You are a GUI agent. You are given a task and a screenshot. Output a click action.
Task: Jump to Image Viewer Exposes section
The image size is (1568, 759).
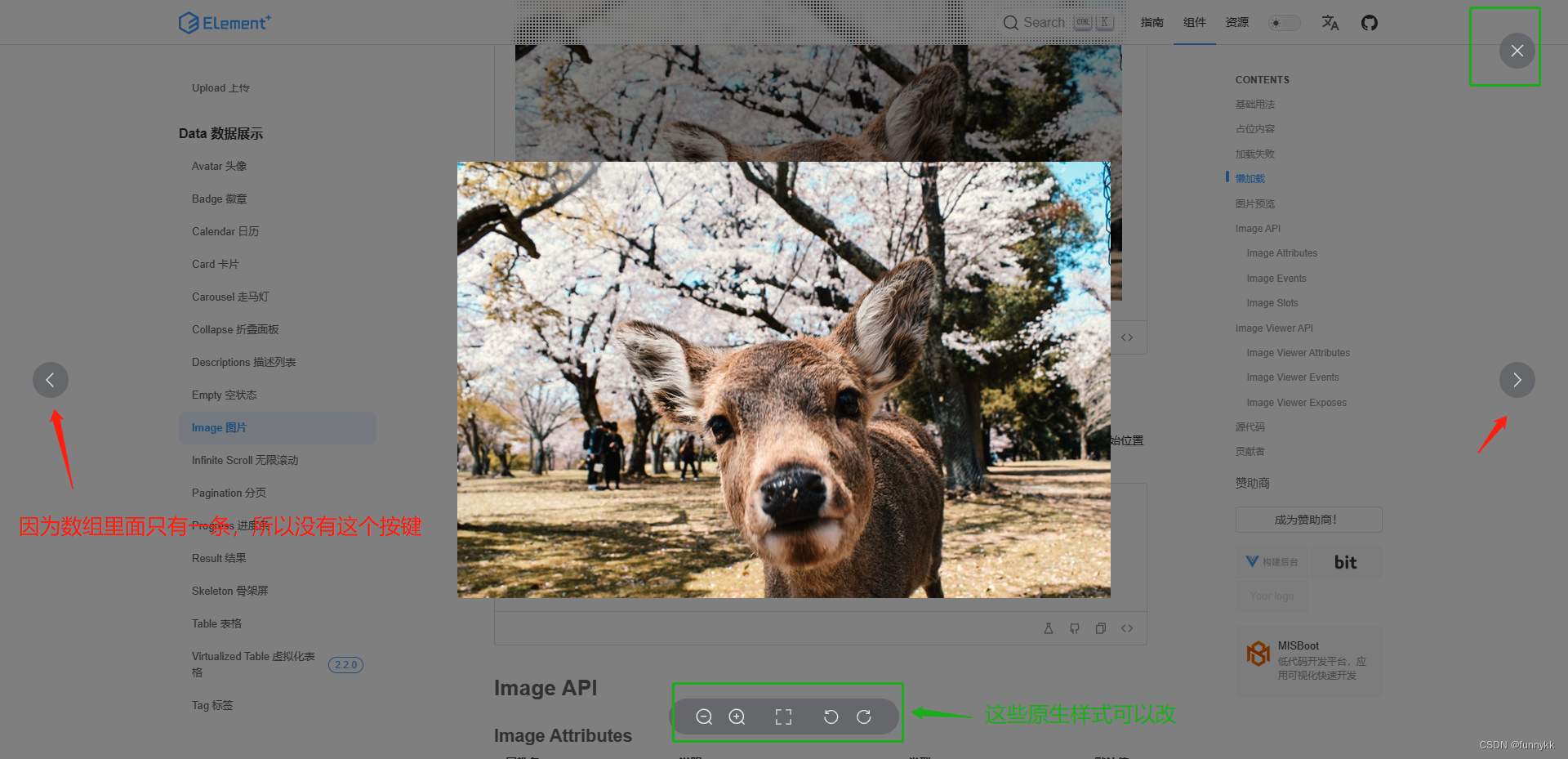(x=1296, y=403)
